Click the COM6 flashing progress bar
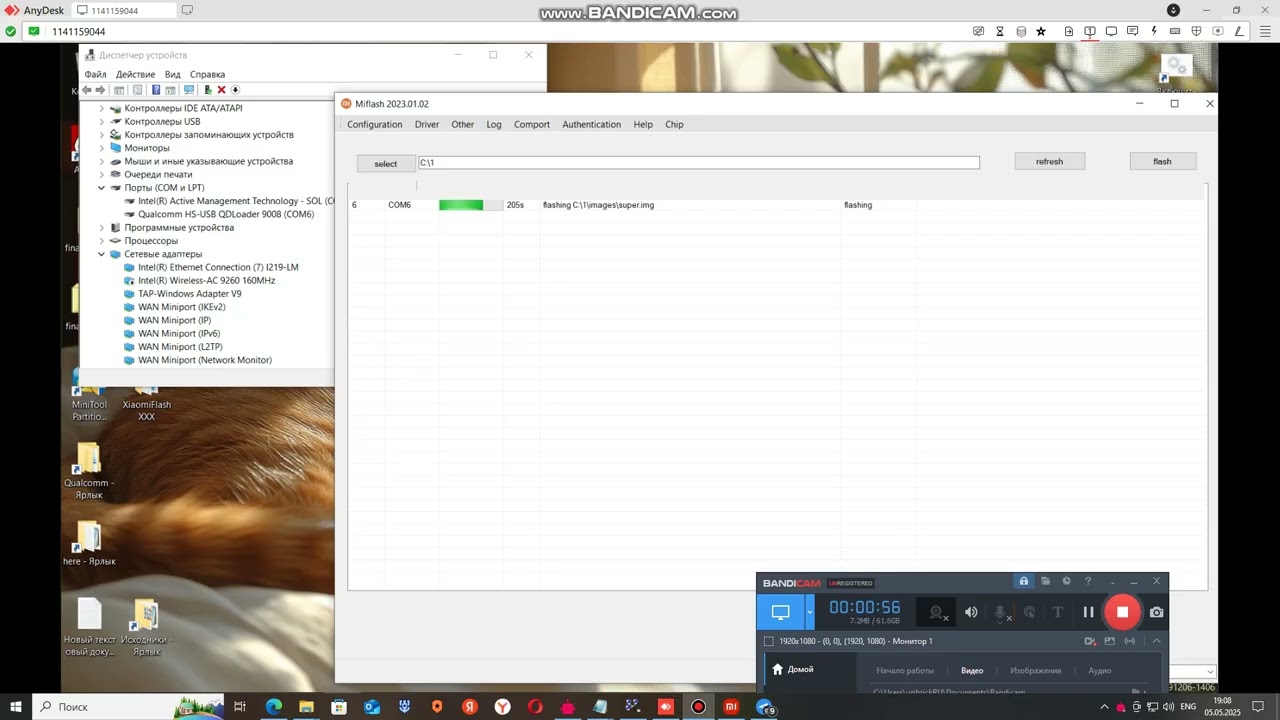1280x720 pixels. 471,205
